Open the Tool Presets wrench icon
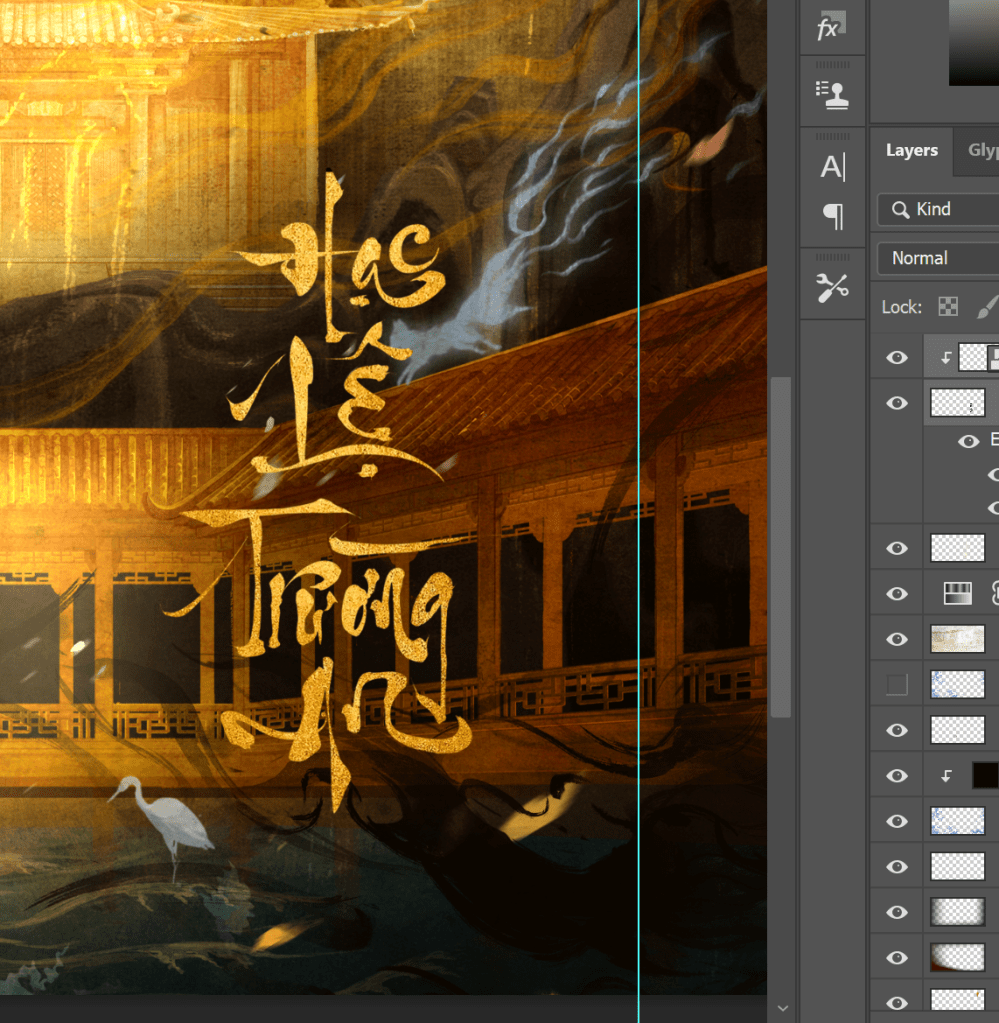Viewport: 999px width, 1023px height. [832, 288]
